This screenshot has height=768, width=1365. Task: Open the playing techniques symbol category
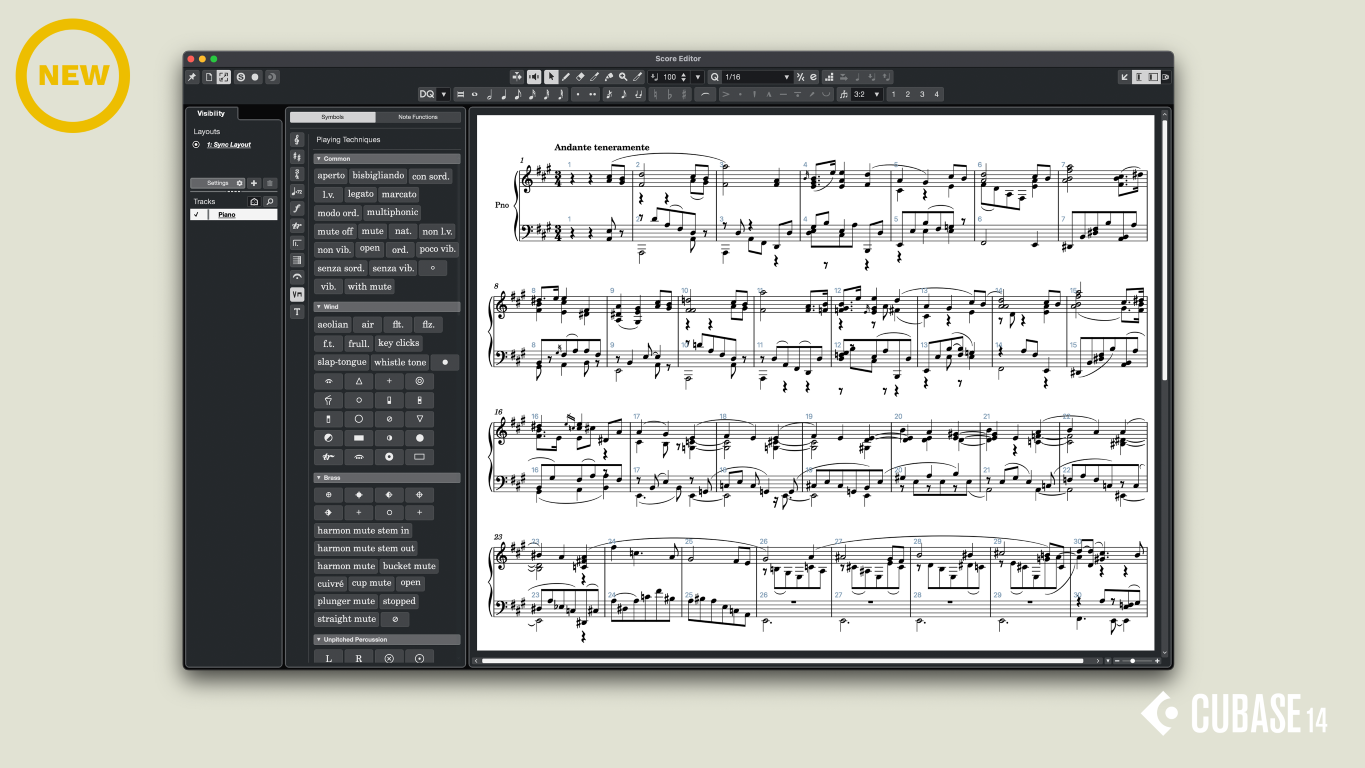(297, 294)
